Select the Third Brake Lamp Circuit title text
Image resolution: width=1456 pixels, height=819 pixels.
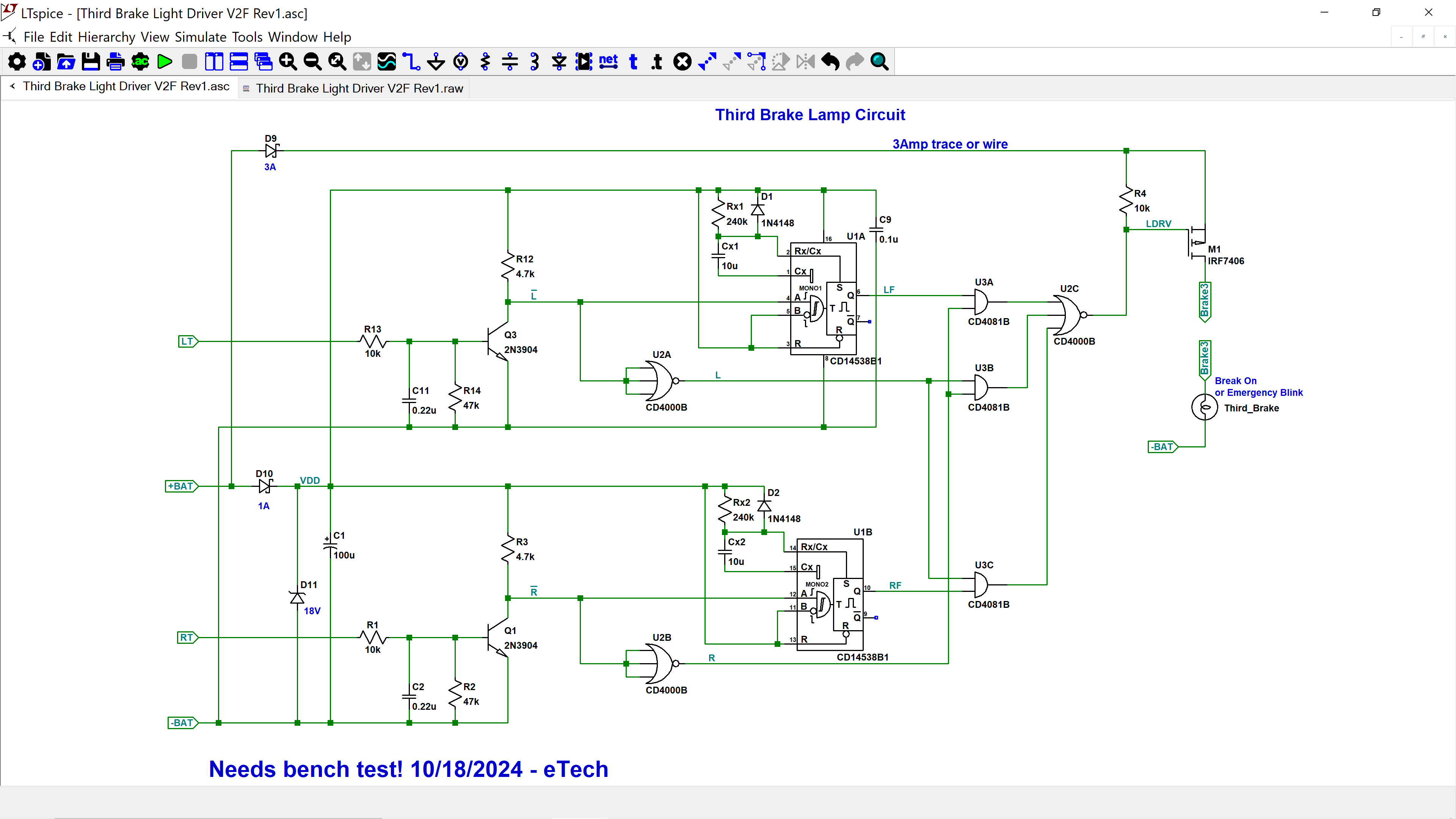click(810, 115)
